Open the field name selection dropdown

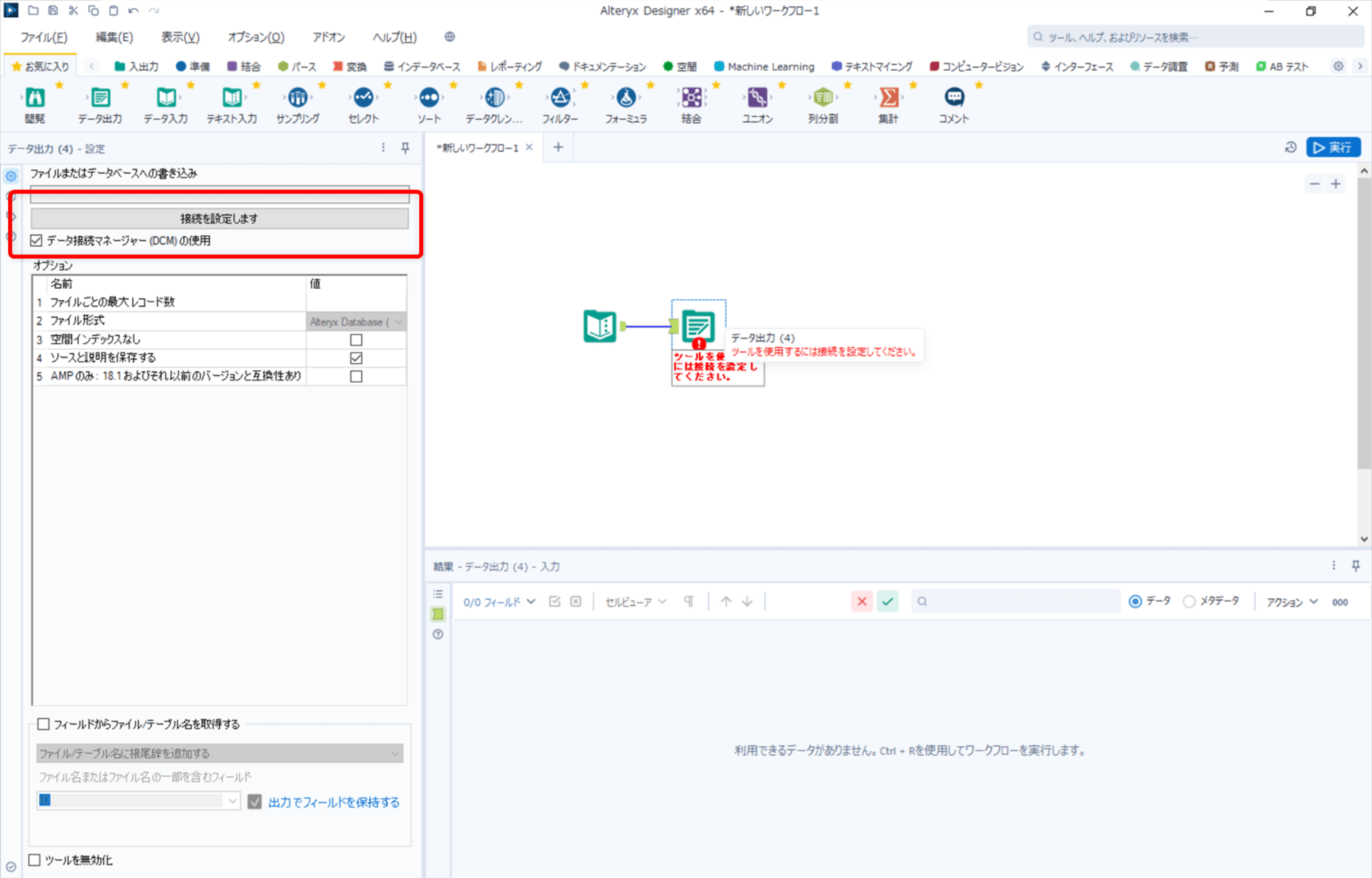pos(138,800)
